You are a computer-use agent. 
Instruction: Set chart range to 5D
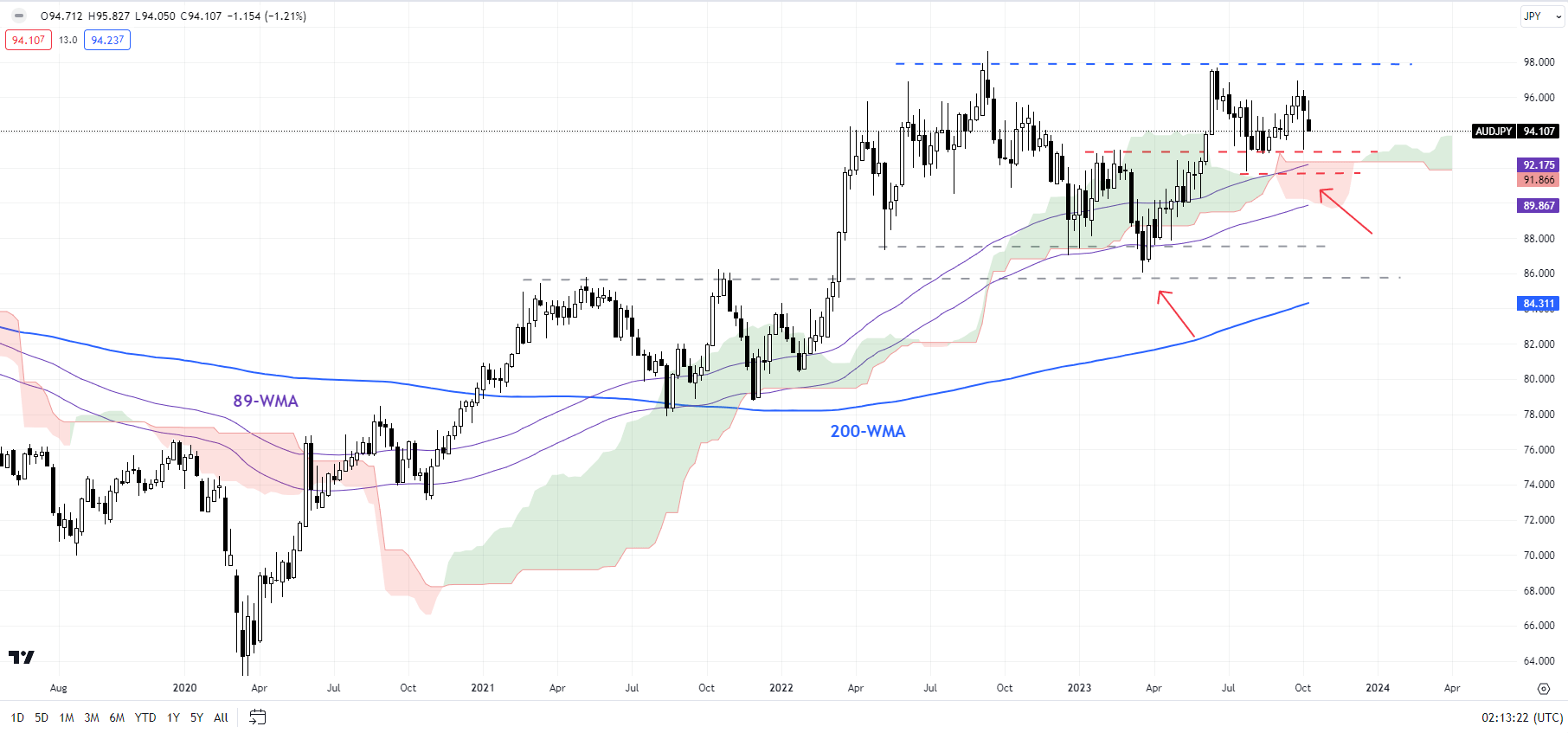[42, 717]
